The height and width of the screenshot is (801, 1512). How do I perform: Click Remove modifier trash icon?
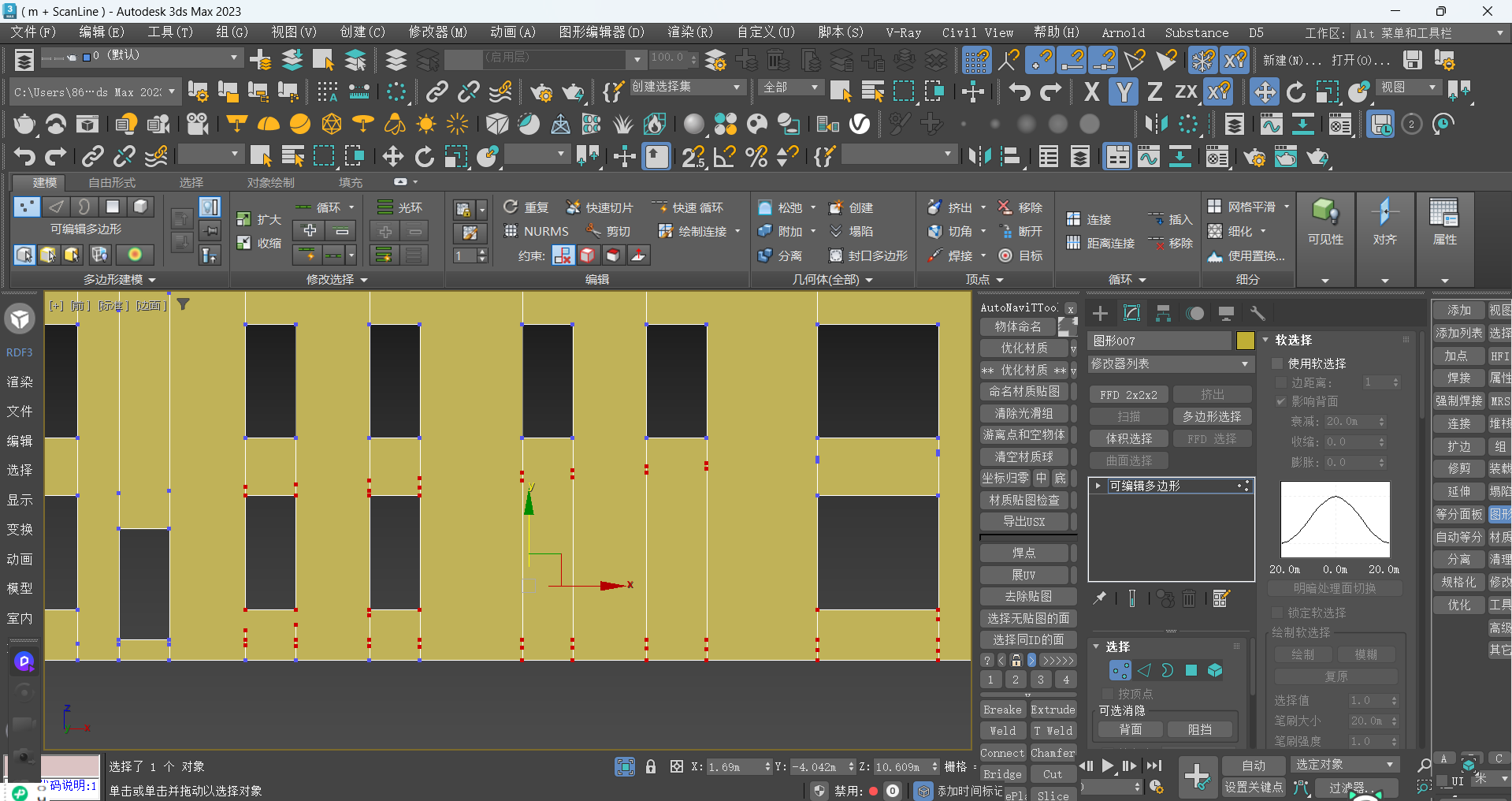click(x=1189, y=599)
